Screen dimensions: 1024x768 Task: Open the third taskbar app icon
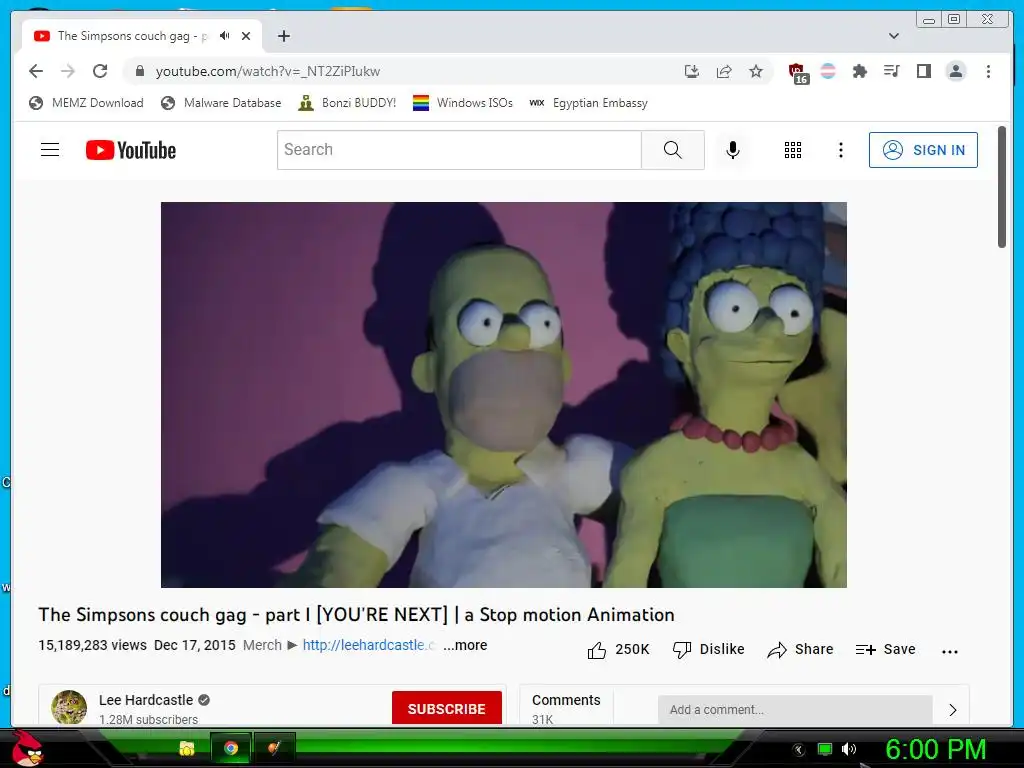[x=274, y=748]
